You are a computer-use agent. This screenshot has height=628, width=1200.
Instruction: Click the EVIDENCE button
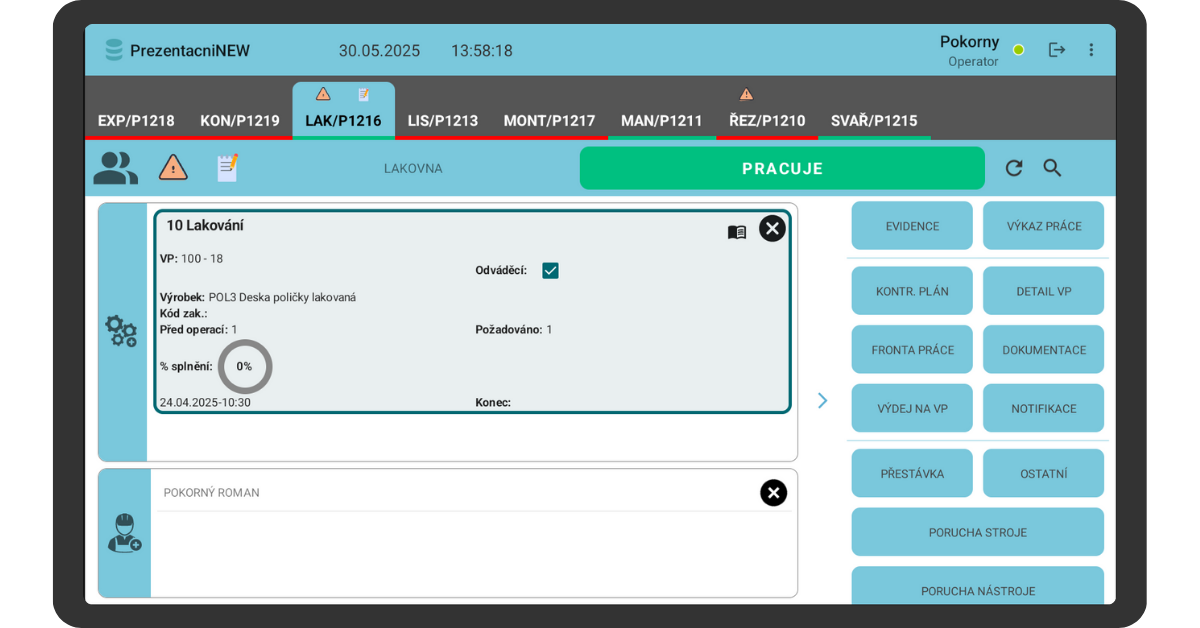[912, 226]
